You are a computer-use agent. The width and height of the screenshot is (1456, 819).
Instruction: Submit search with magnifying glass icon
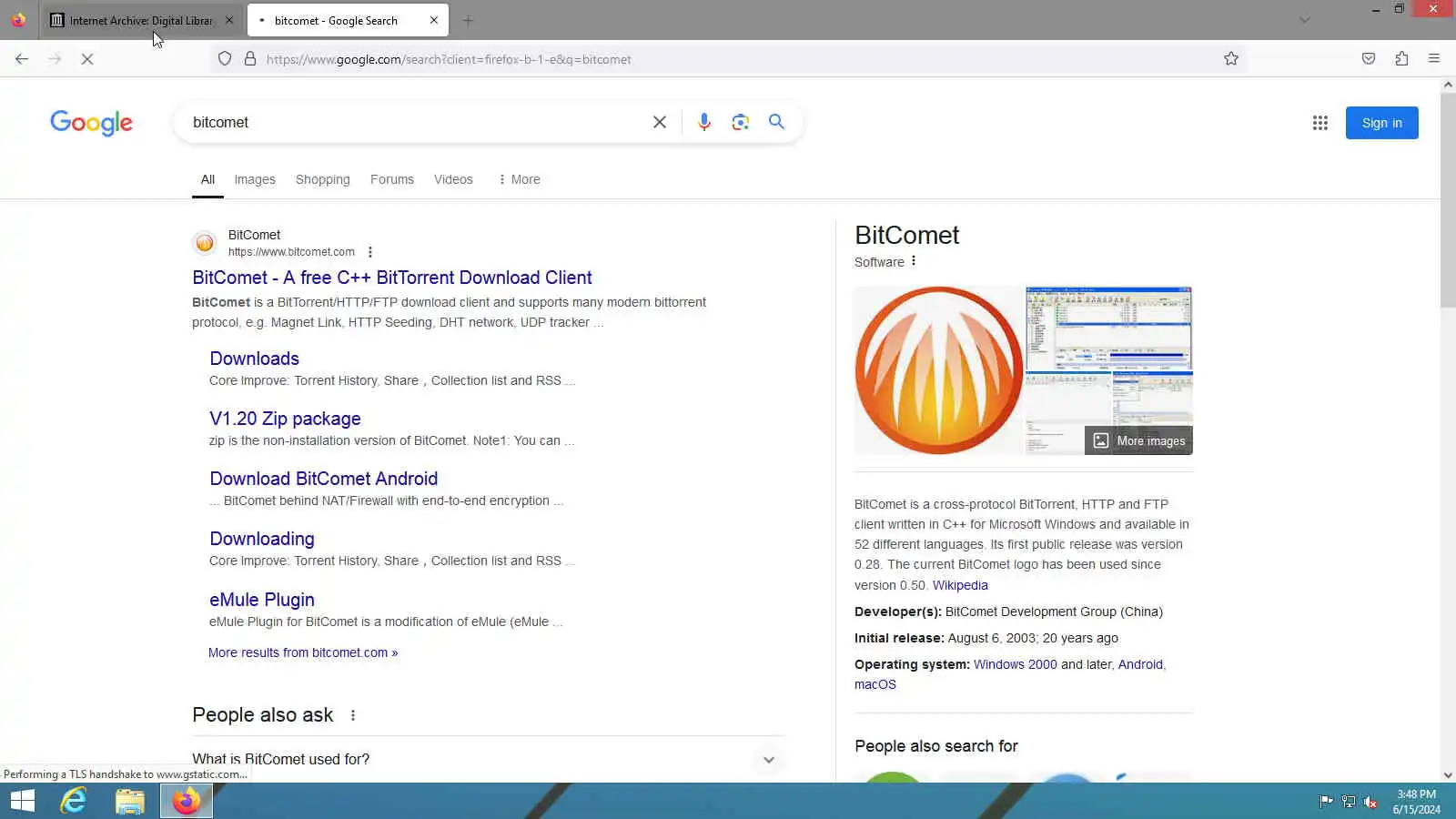coord(776,122)
